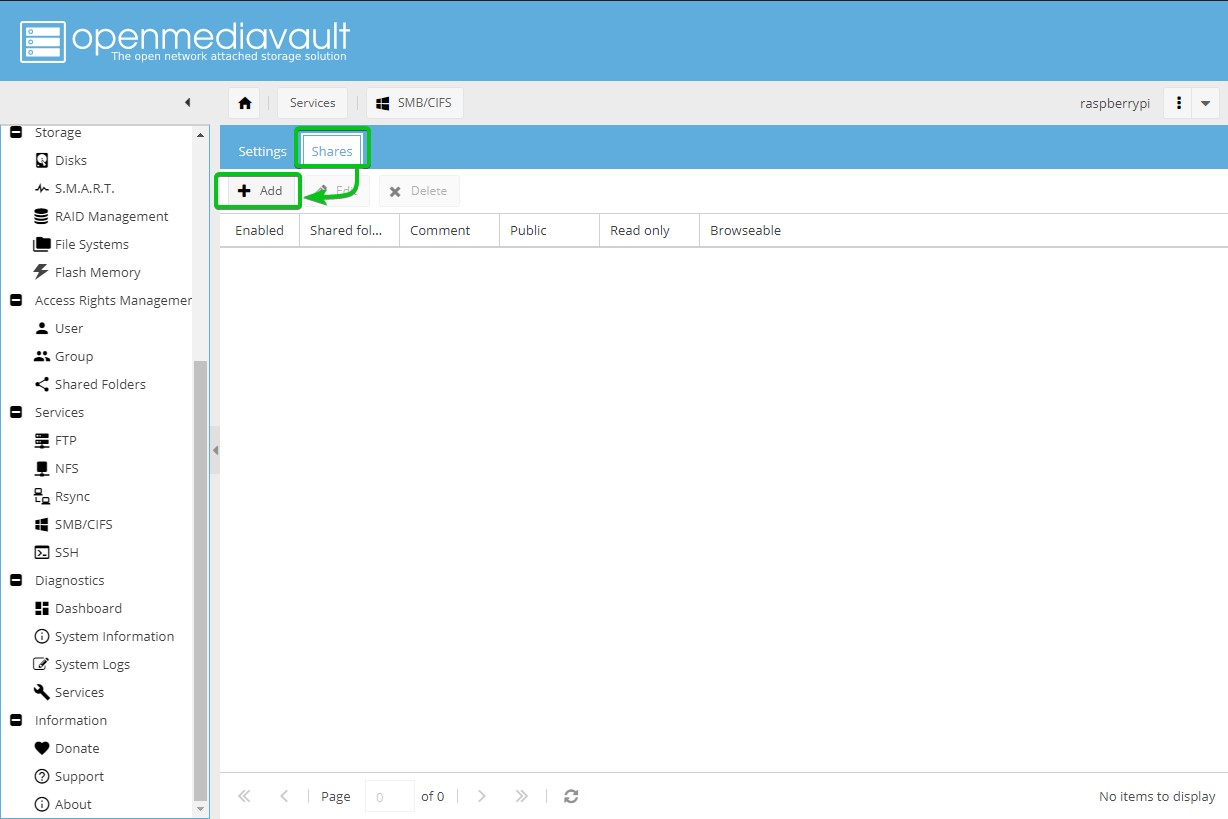1228x819 pixels.
Task: Open the Services wrench icon under Diagnostics
Action: tap(42, 692)
